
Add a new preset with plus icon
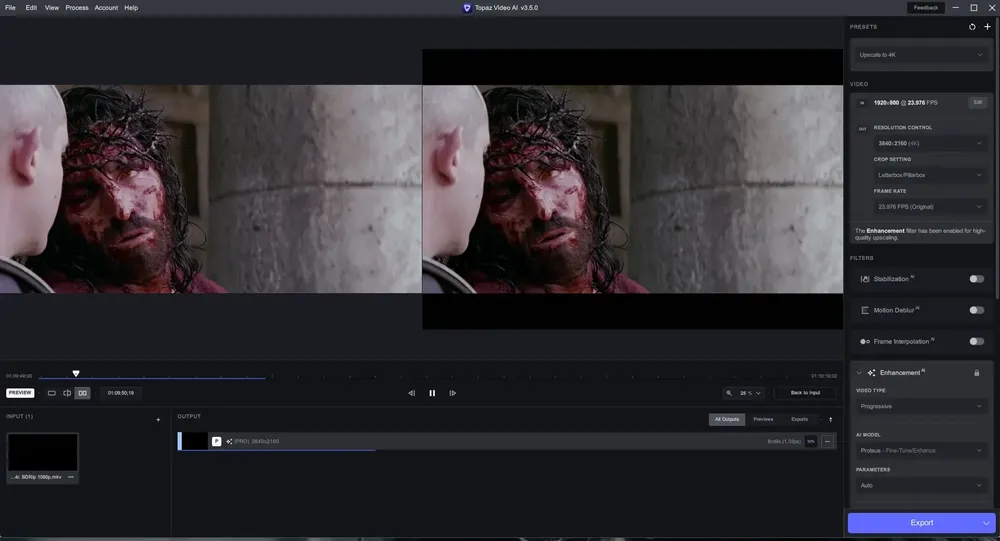pyautogui.click(x=987, y=27)
